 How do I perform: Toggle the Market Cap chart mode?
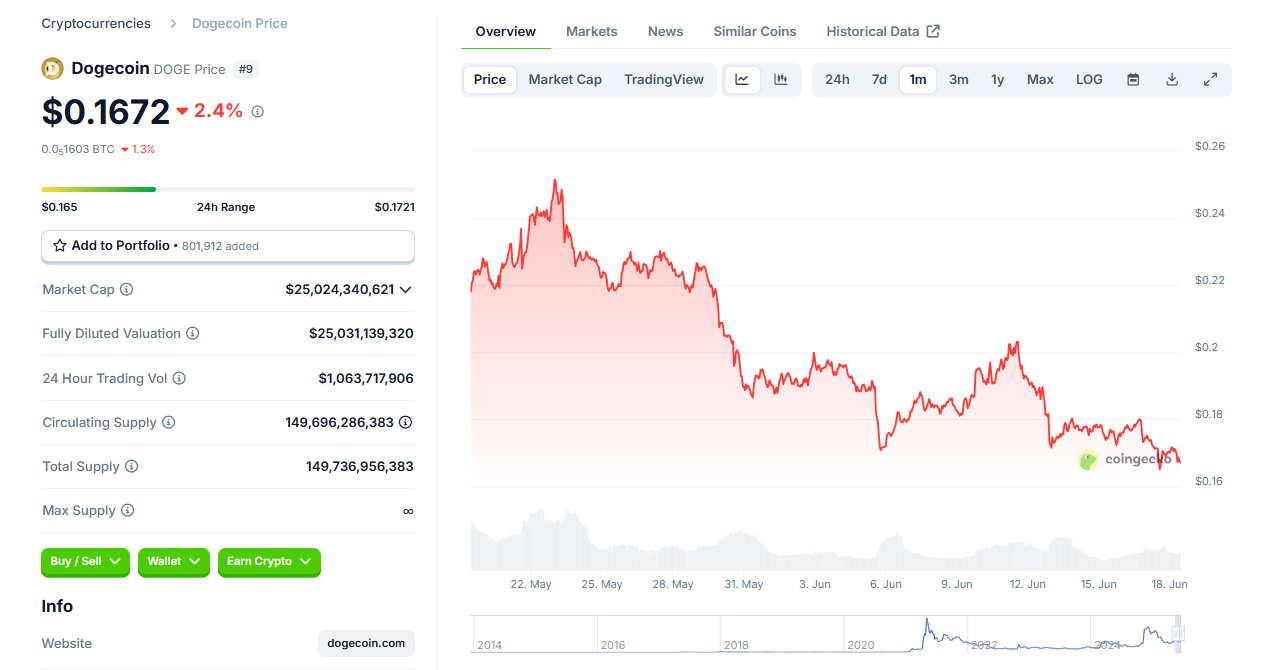[565, 79]
